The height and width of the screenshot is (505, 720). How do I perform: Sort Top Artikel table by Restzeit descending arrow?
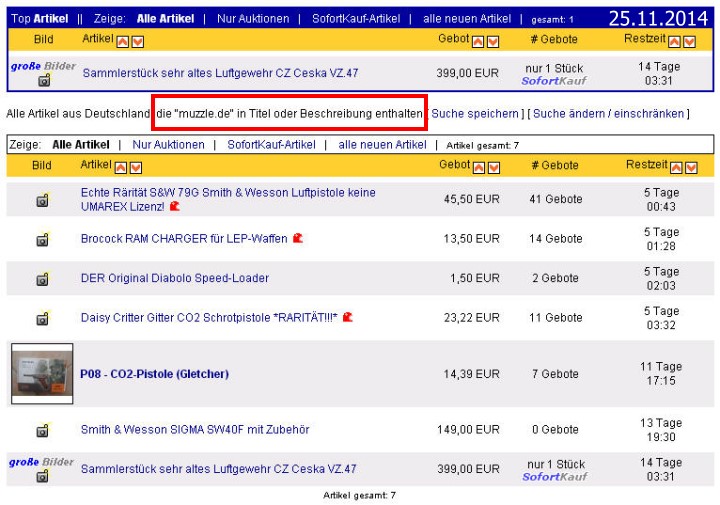pyautogui.click(x=690, y=40)
